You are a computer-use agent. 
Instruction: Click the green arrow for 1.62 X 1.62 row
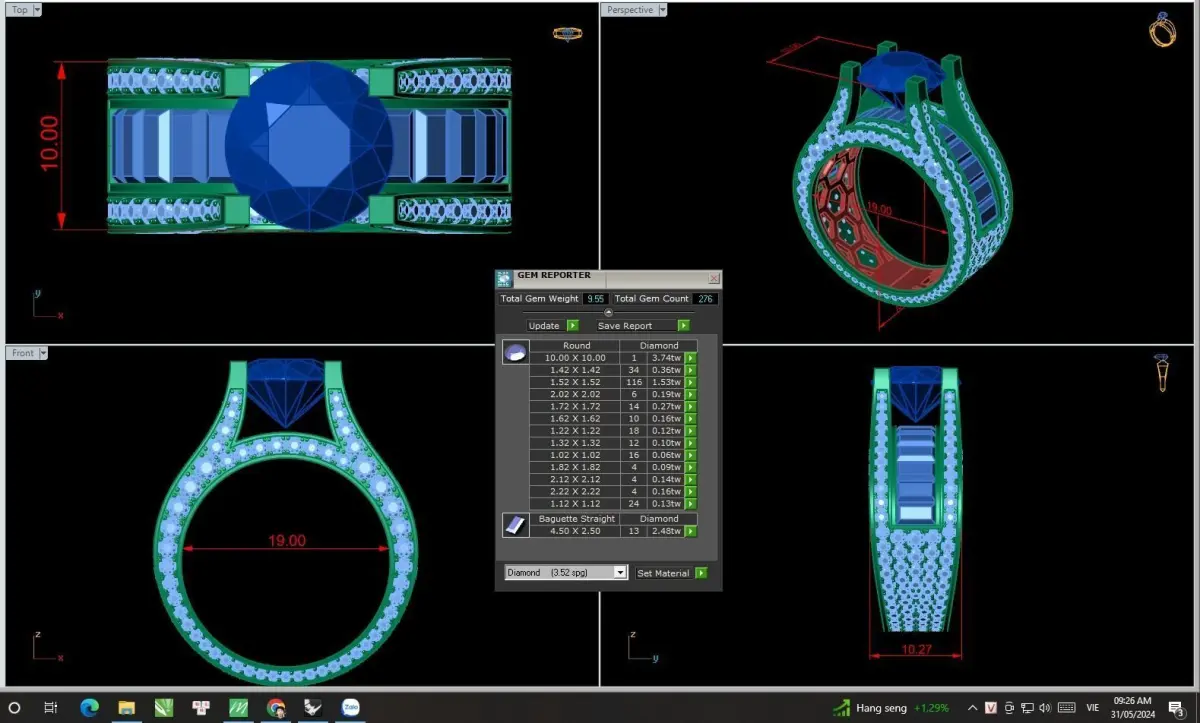(x=691, y=419)
